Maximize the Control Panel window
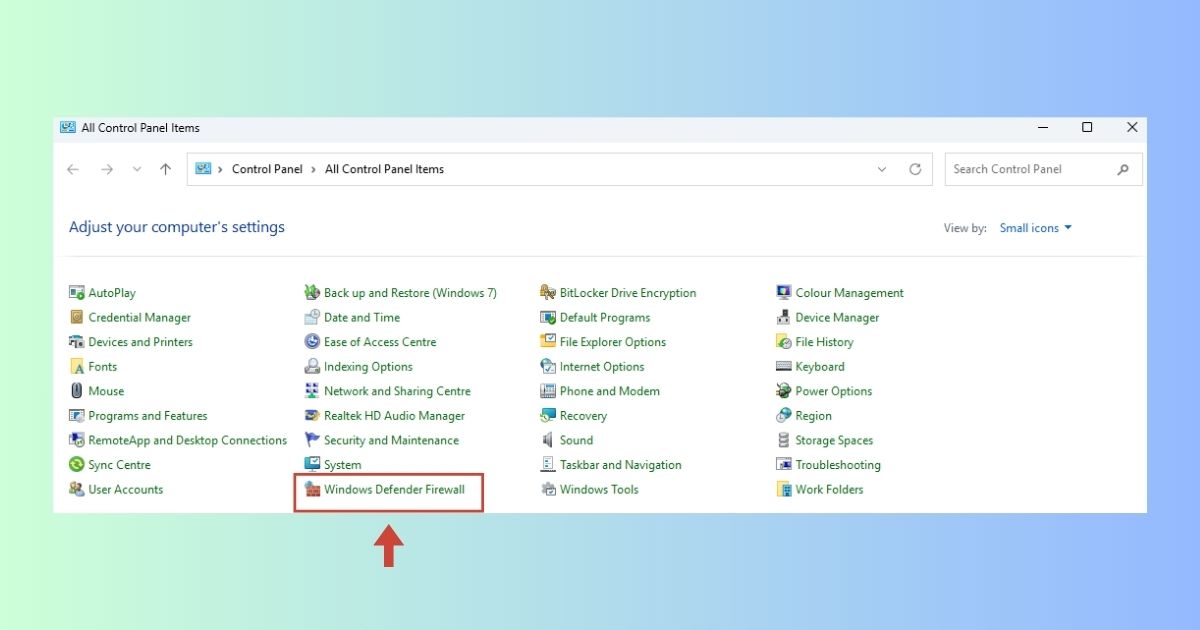Screen dimensions: 1200x630 [x=1087, y=127]
